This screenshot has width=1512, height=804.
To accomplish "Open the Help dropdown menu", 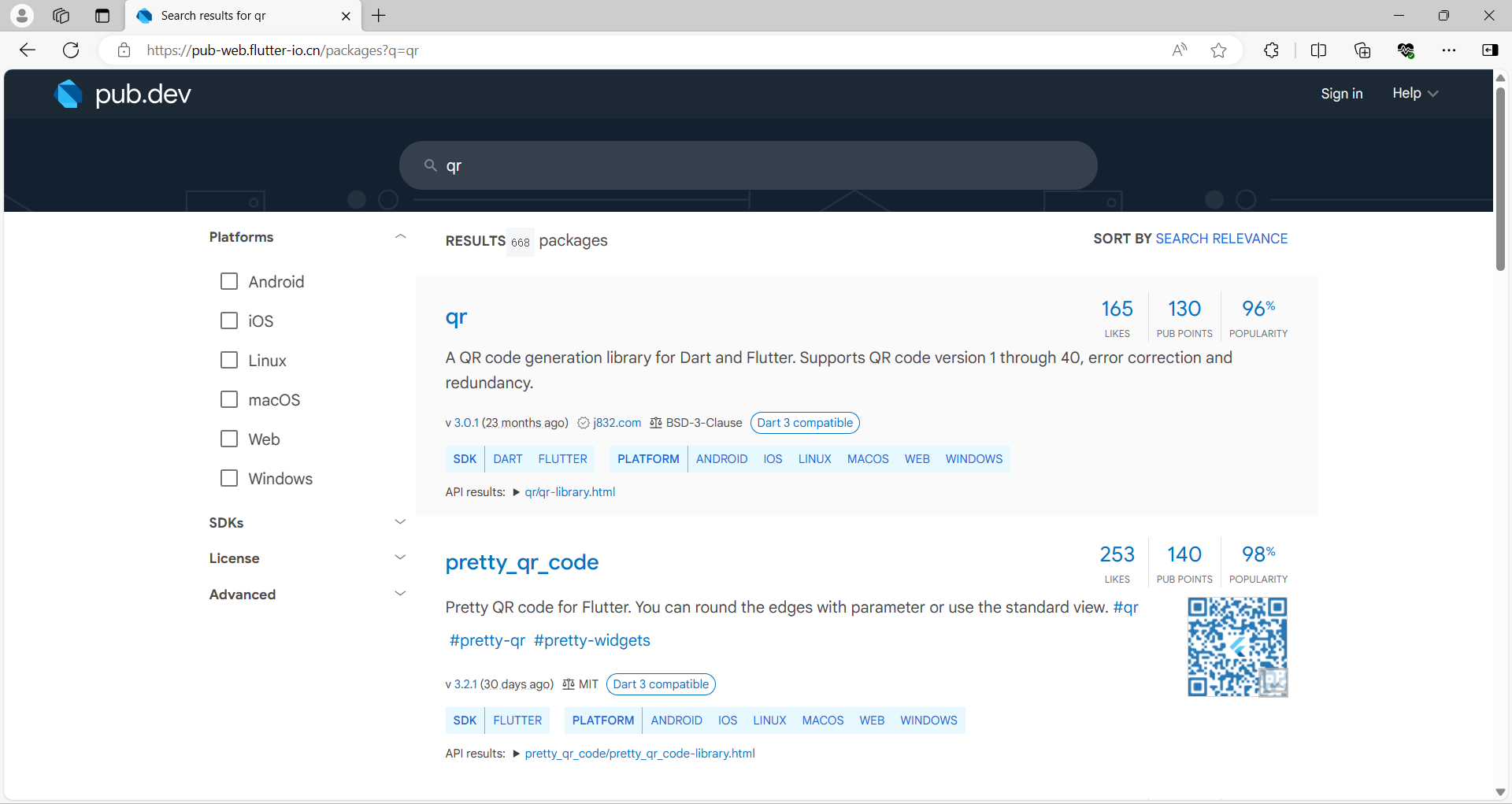I will tap(1415, 93).
